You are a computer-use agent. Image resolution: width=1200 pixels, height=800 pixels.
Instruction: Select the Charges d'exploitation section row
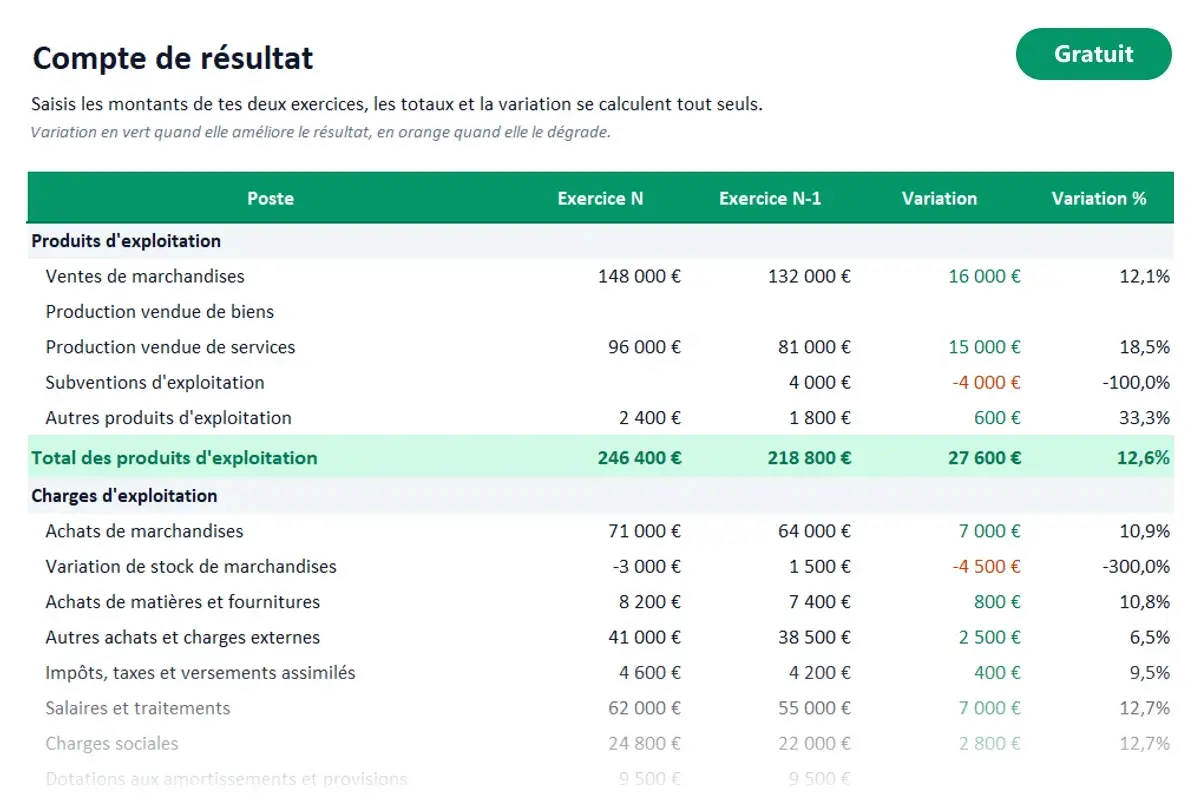pos(600,496)
